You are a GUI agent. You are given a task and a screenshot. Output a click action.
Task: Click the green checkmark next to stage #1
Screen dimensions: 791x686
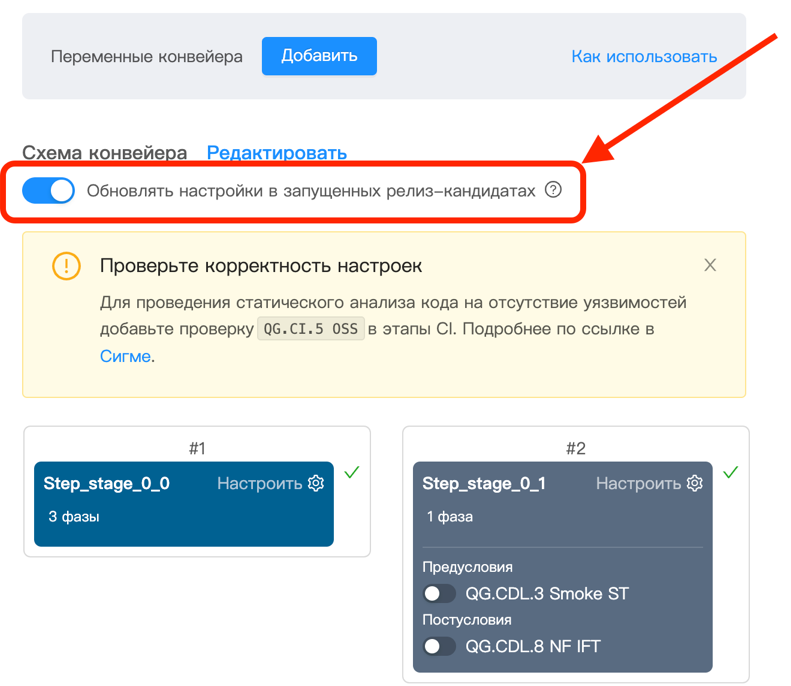point(351,472)
